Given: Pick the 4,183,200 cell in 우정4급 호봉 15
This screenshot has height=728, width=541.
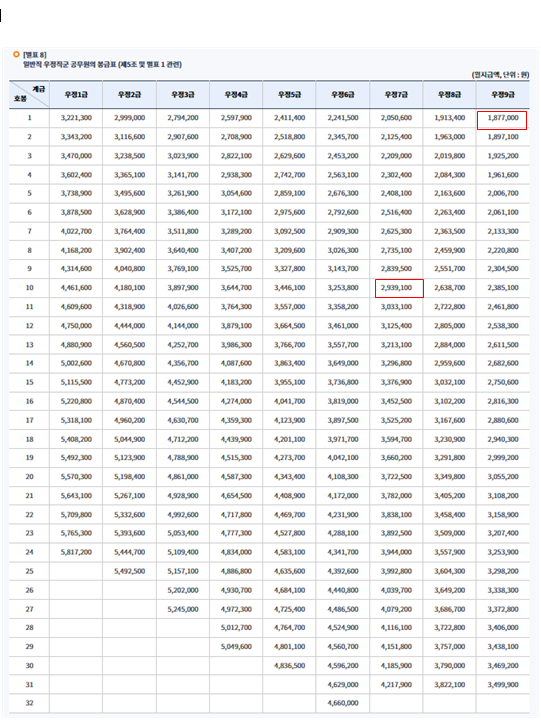Looking at the screenshot, I should pos(236,382).
